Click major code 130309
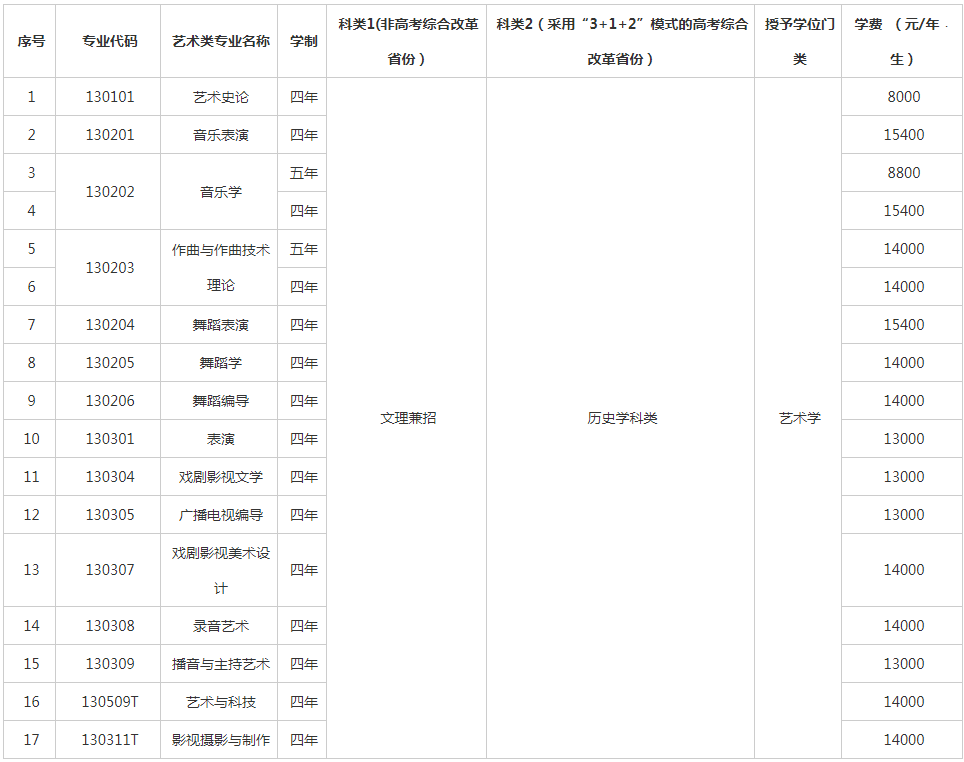This screenshot has height=762, width=964. (x=109, y=664)
